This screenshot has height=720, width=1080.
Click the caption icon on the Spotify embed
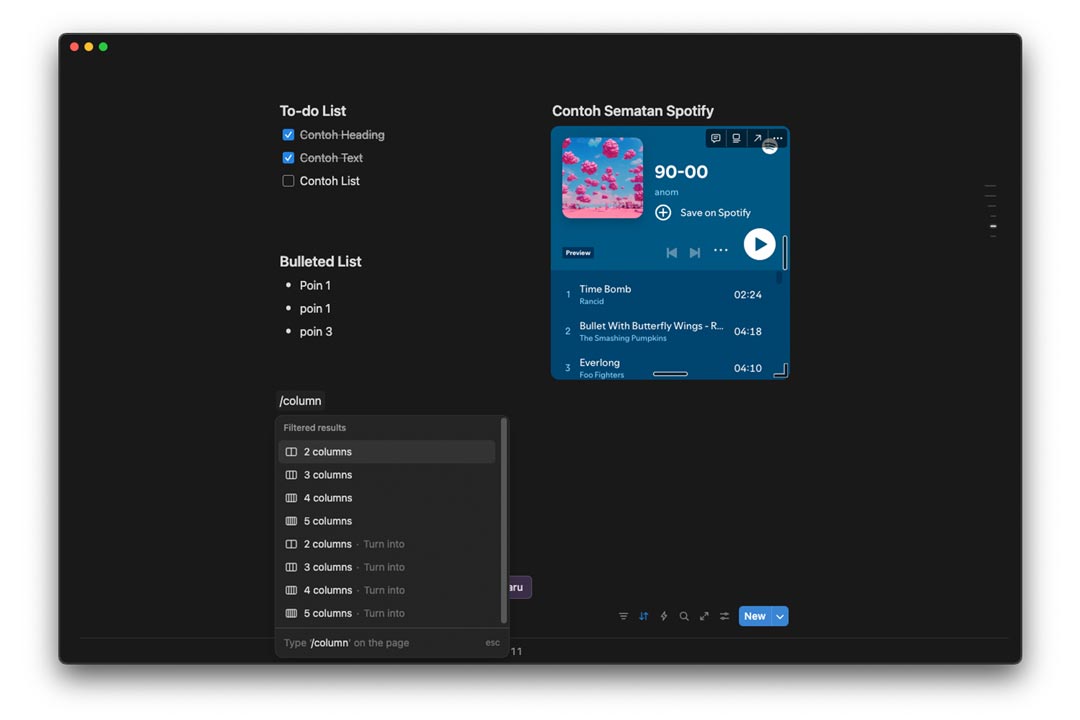tap(736, 138)
